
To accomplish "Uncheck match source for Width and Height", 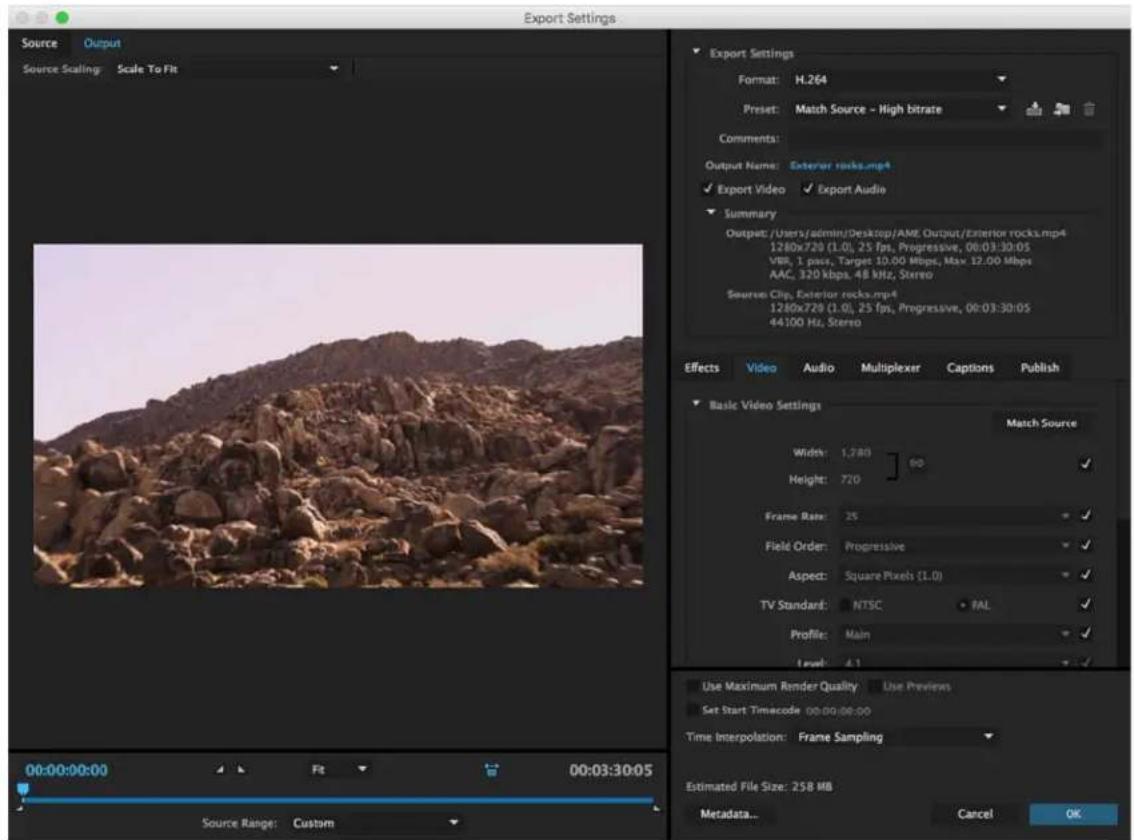I will 1085,464.
